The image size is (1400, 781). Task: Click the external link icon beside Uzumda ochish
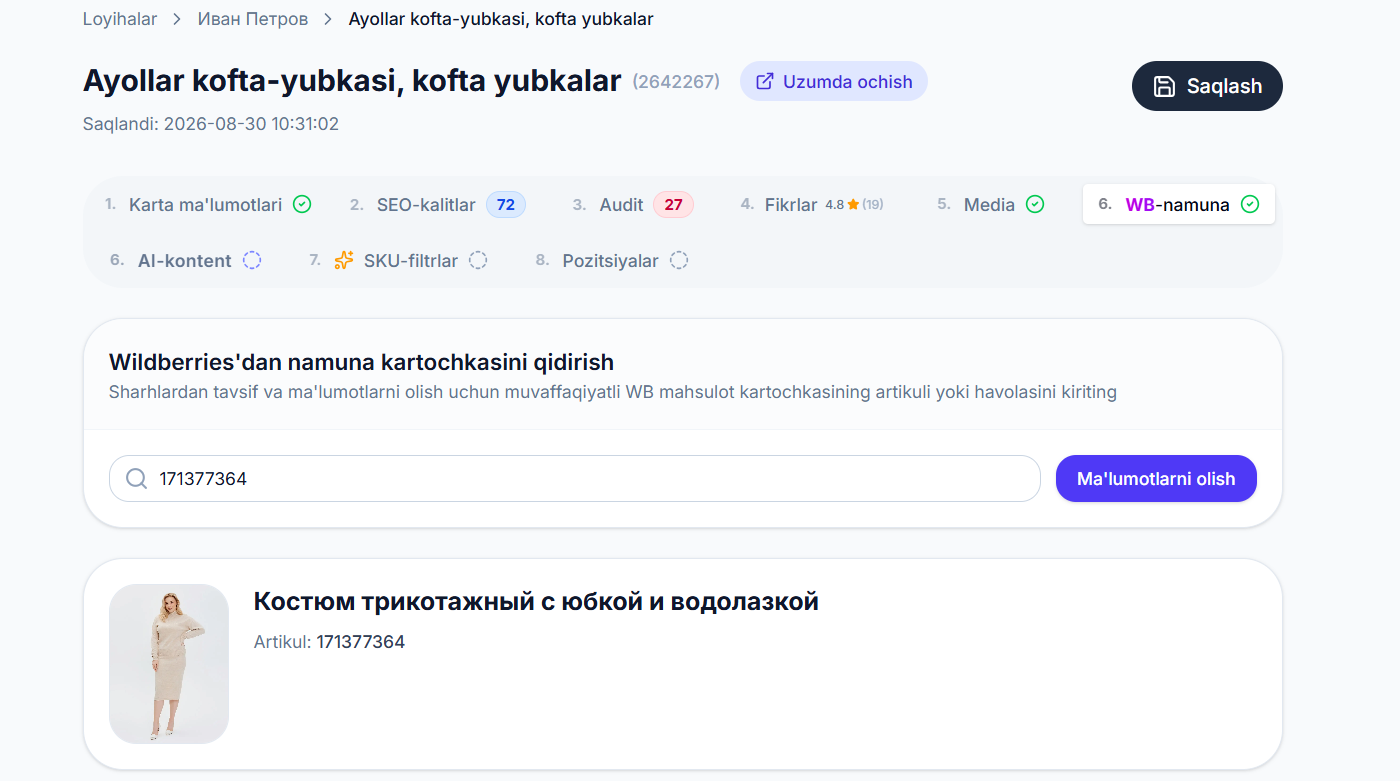pyautogui.click(x=765, y=82)
